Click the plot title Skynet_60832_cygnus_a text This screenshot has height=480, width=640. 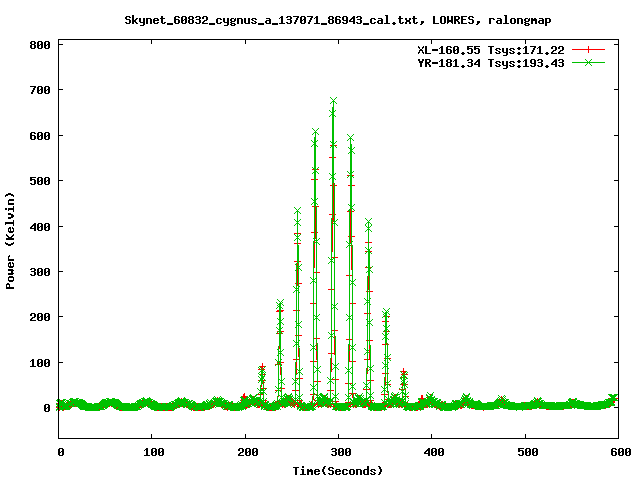click(x=338, y=20)
